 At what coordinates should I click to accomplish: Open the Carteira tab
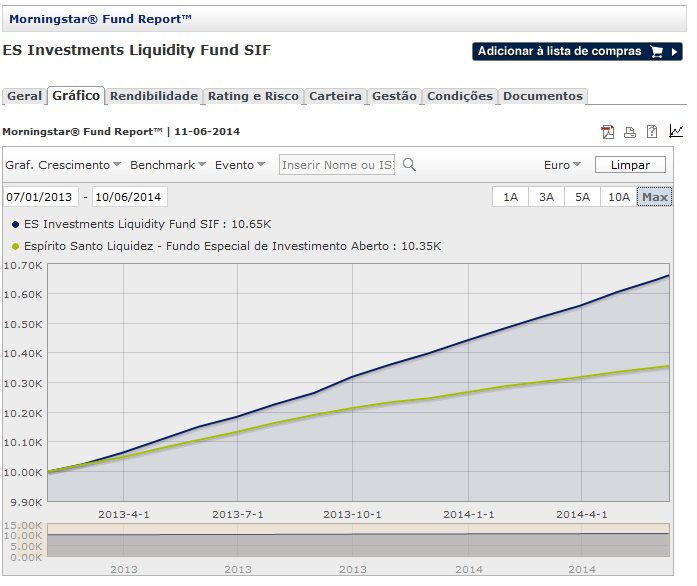click(x=335, y=96)
